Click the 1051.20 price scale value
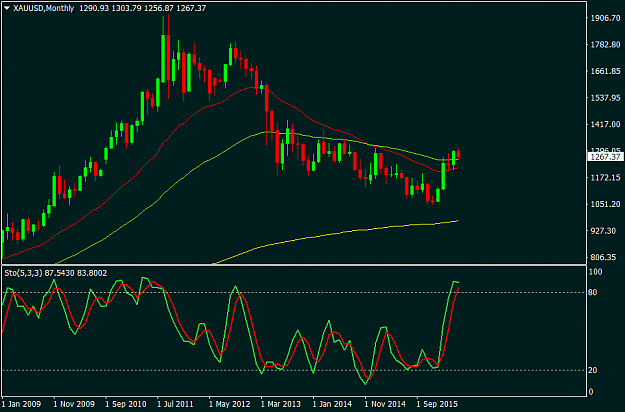Viewport: 625px width, 412px height. point(605,204)
